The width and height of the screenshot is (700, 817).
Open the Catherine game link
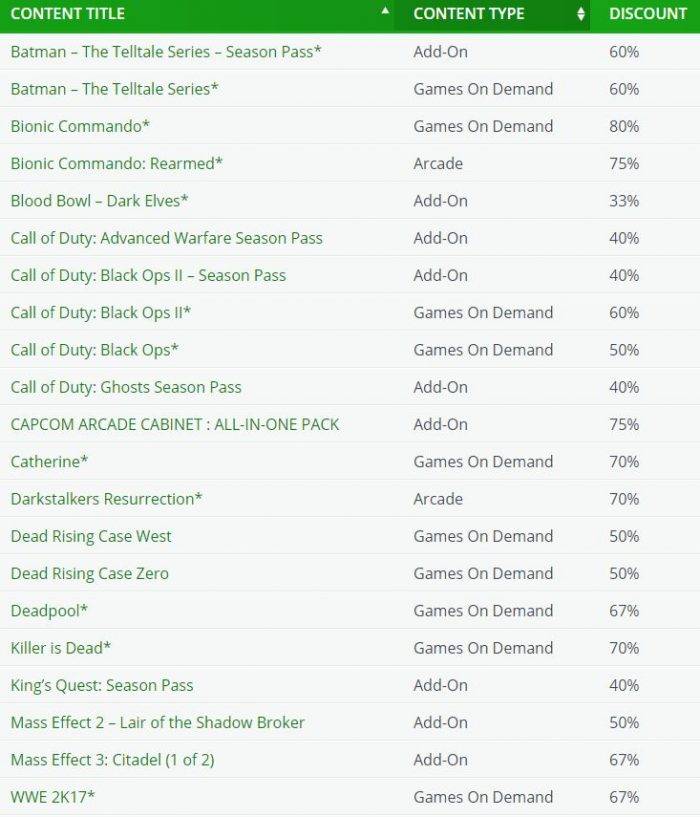click(50, 462)
